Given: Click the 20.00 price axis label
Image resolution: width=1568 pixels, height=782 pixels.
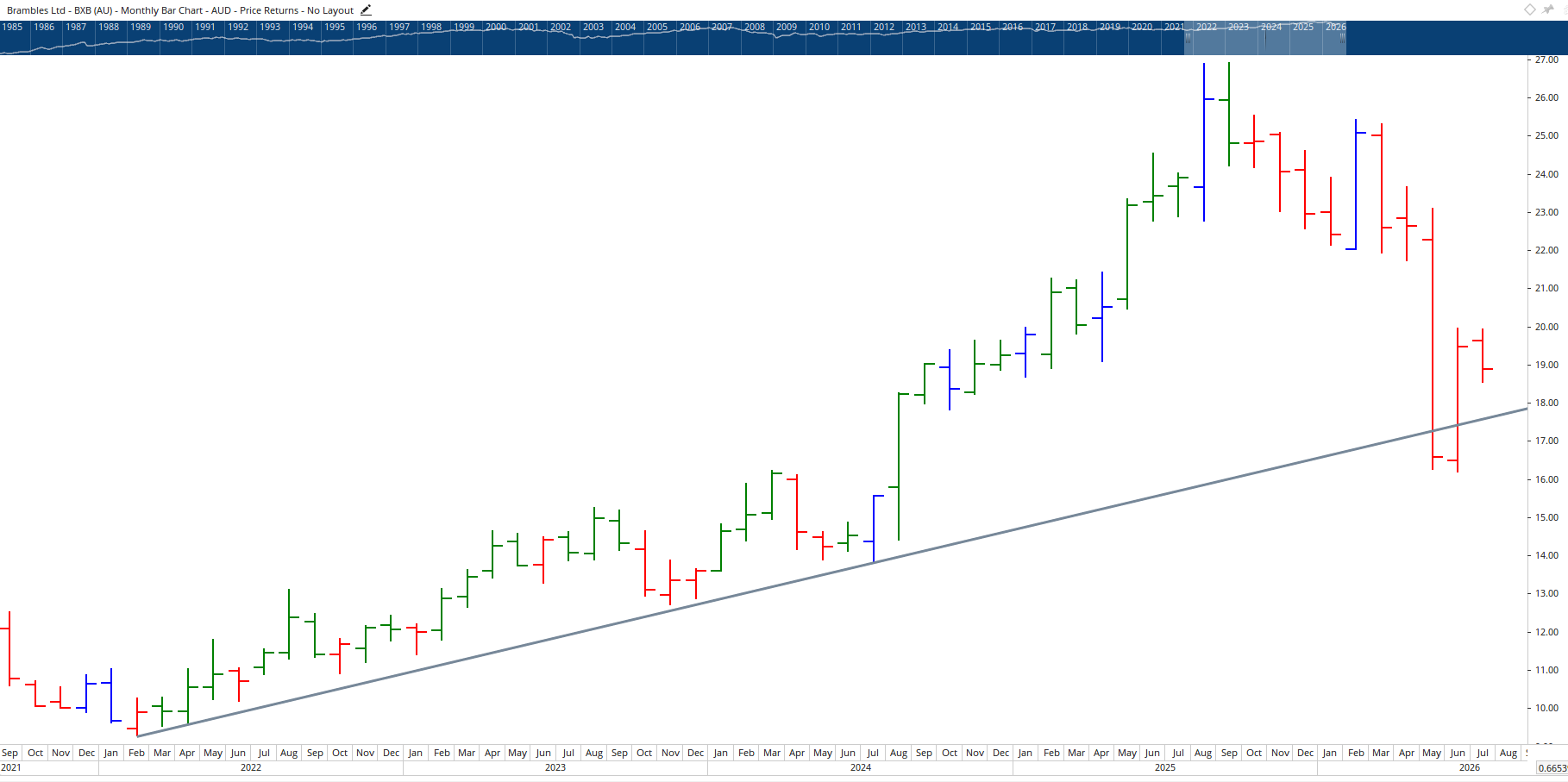Looking at the screenshot, I should coord(1546,327).
